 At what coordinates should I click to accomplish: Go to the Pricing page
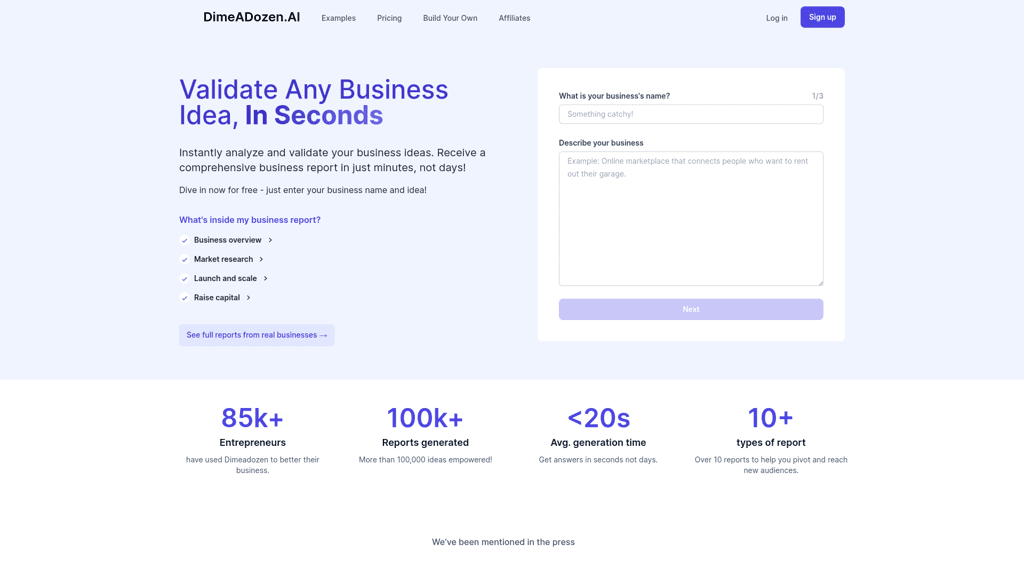click(389, 18)
